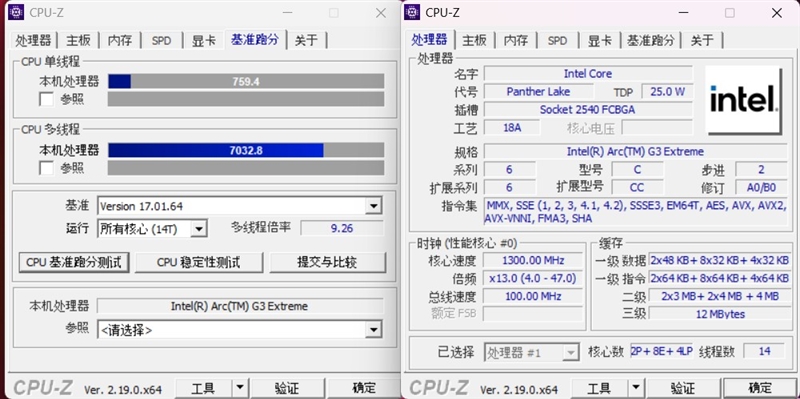Click 核心数 value 2P + 8E + 4LP
800x399 pixels.
pyautogui.click(x=661, y=351)
